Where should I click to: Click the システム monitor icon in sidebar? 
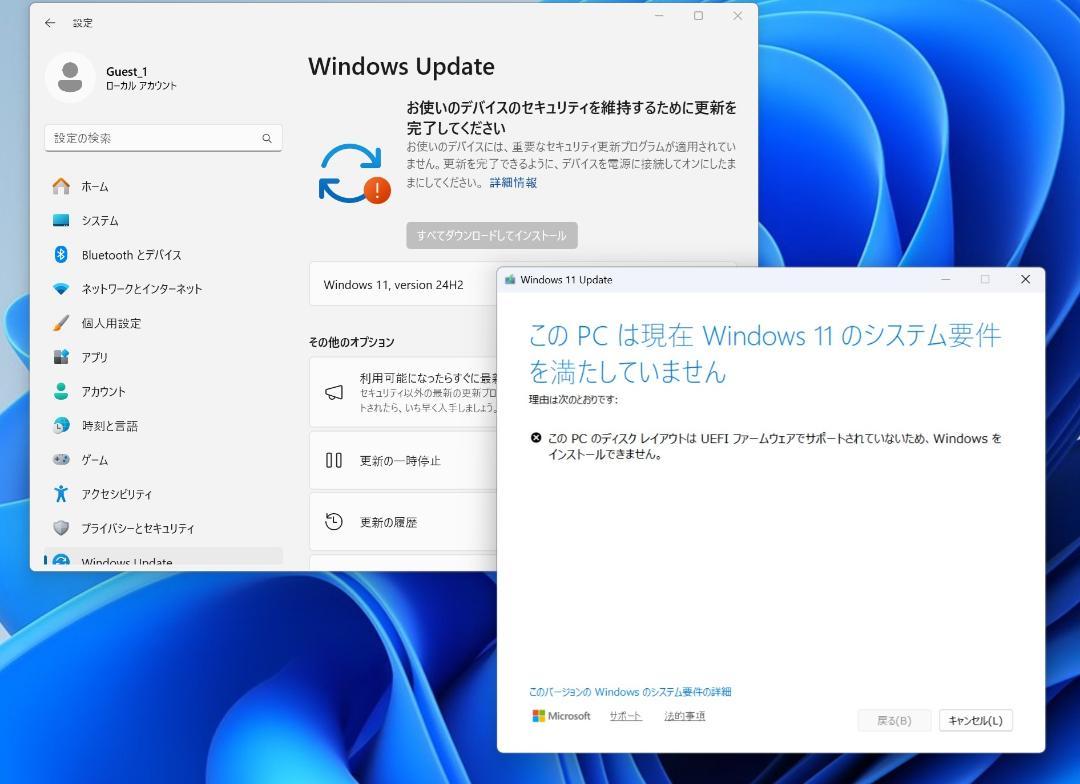click(x=61, y=220)
